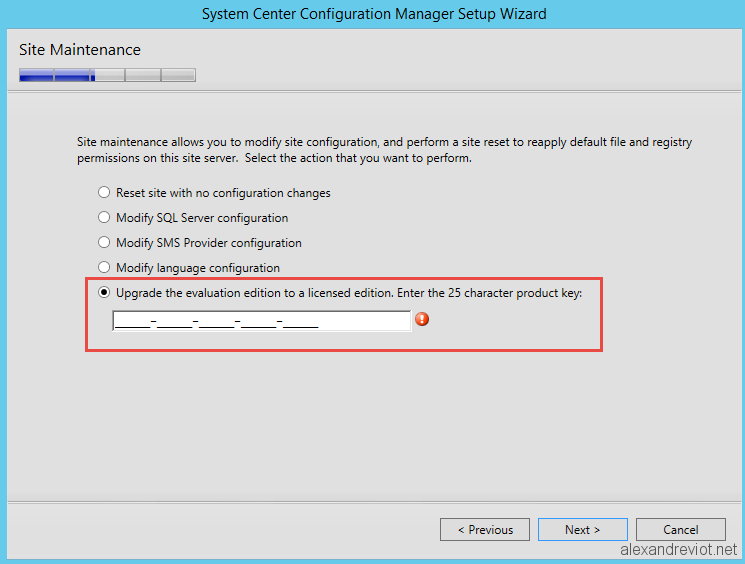Click the fourth empty progress bar segment
The image size is (745, 564).
(x=143, y=75)
